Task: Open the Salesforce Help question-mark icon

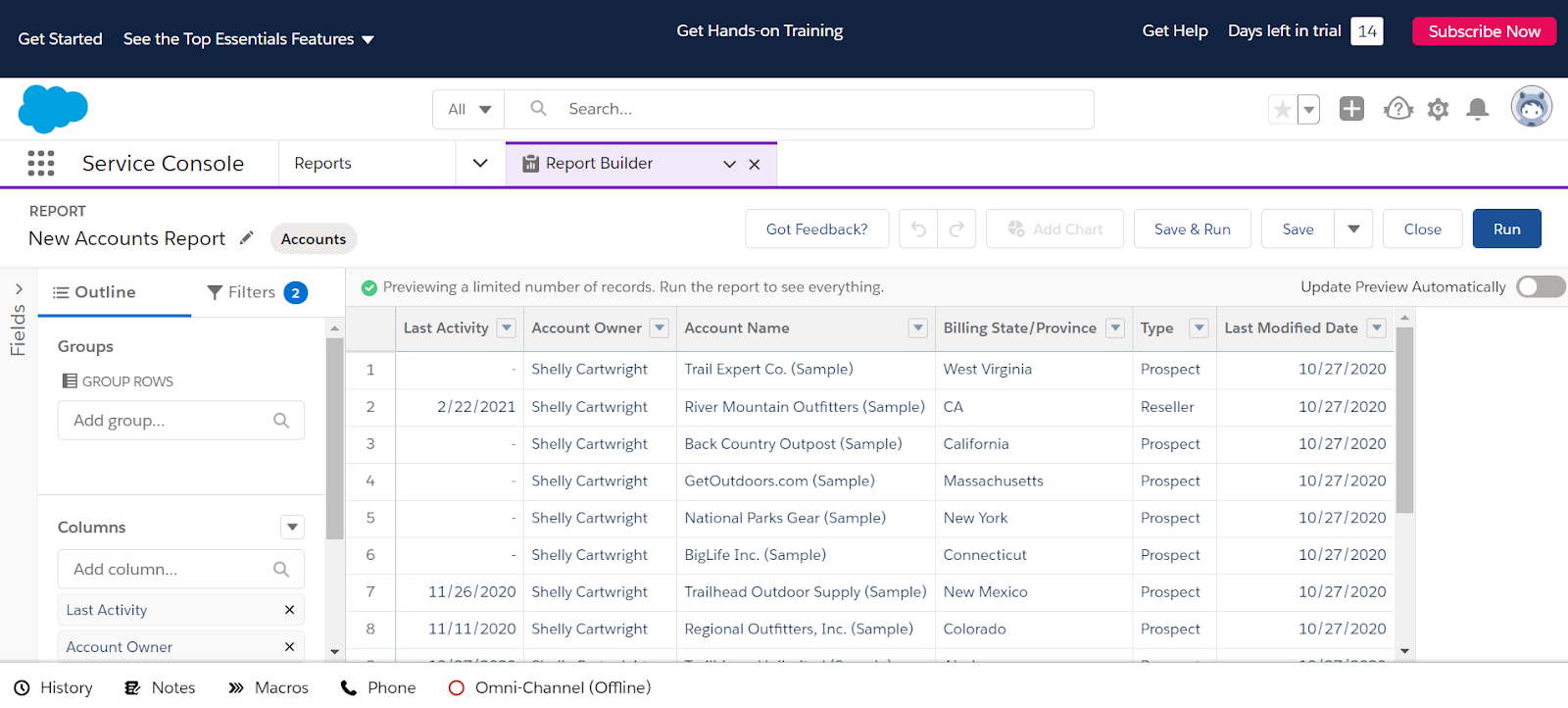Action: pyautogui.click(x=1398, y=109)
